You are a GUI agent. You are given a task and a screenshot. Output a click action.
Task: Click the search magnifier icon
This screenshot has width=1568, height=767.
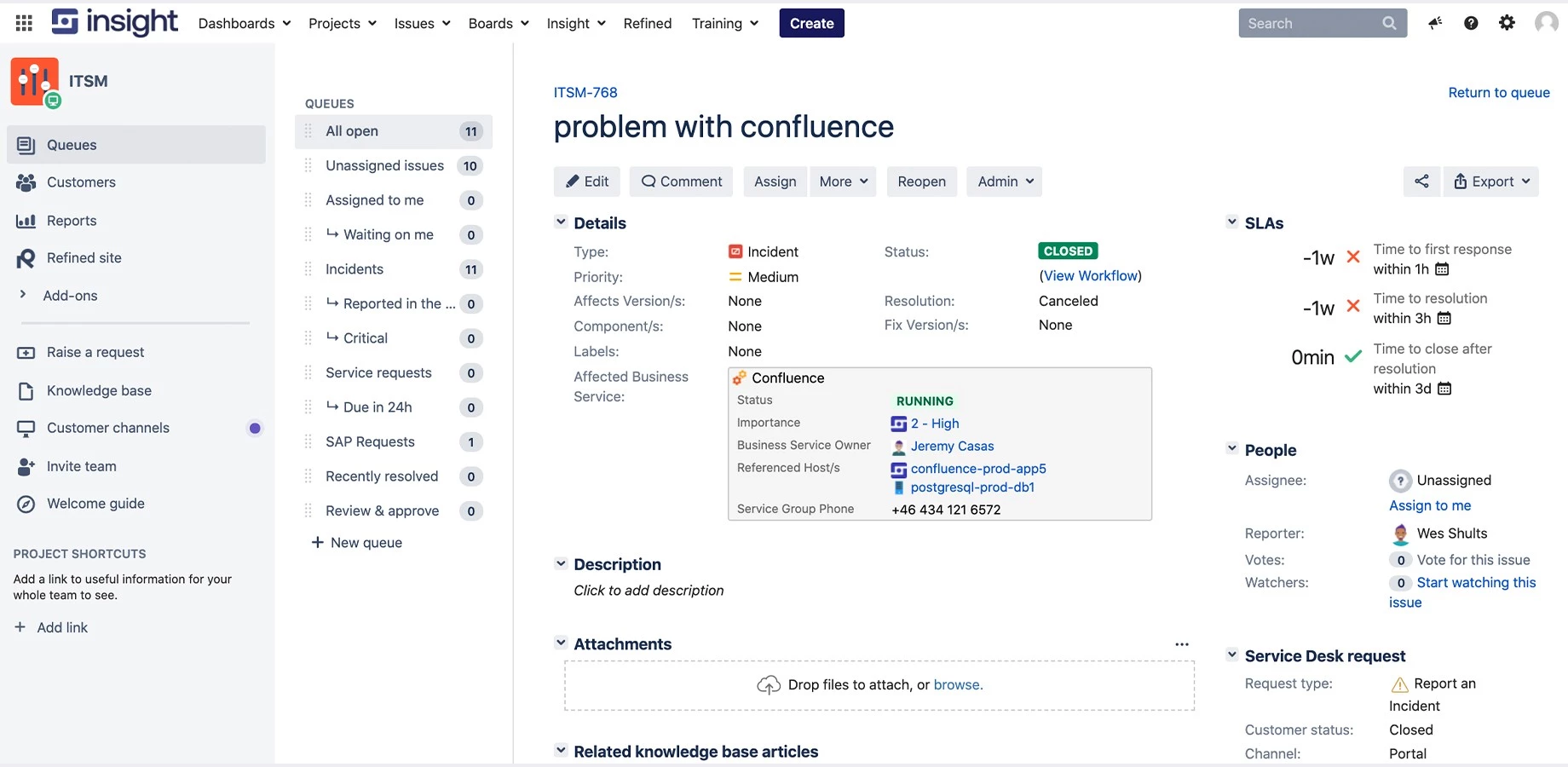pyautogui.click(x=1389, y=23)
